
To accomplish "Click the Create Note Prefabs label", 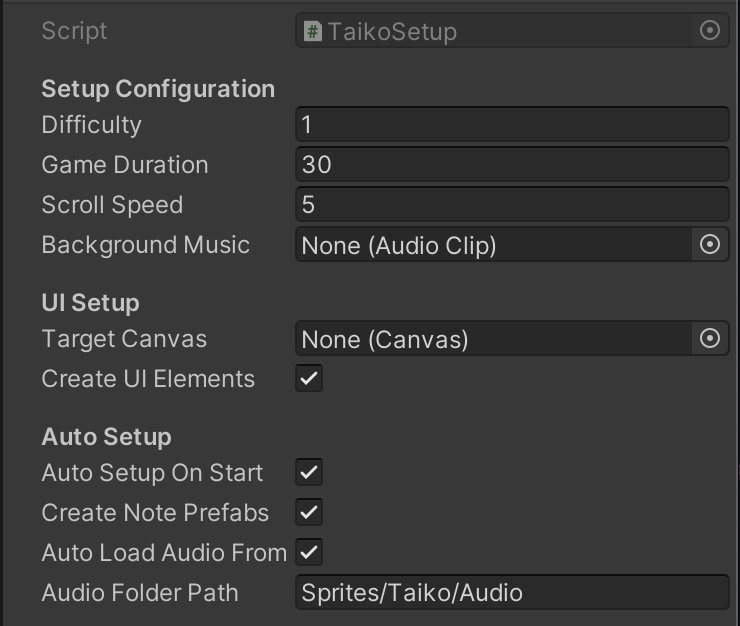I will 155,513.
